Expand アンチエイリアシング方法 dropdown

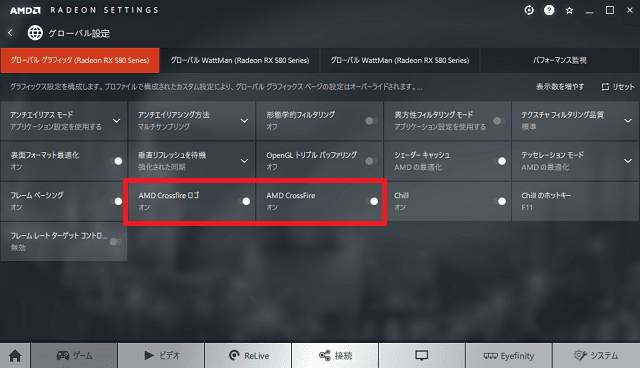tap(244, 121)
